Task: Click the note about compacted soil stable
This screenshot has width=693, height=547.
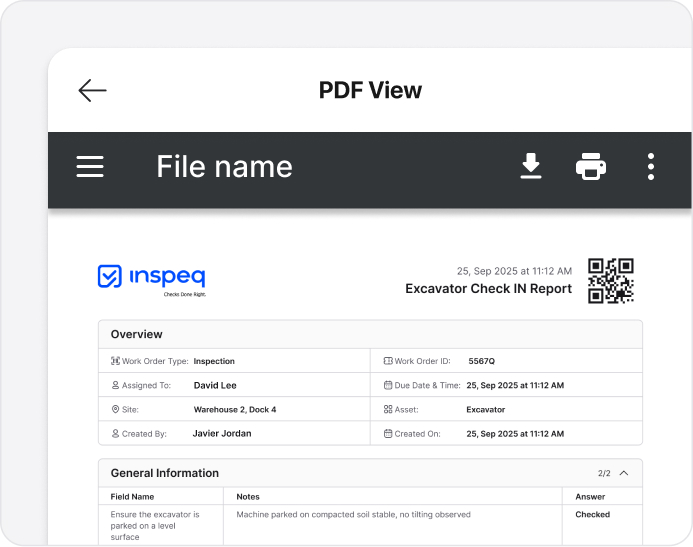Action: click(353, 514)
